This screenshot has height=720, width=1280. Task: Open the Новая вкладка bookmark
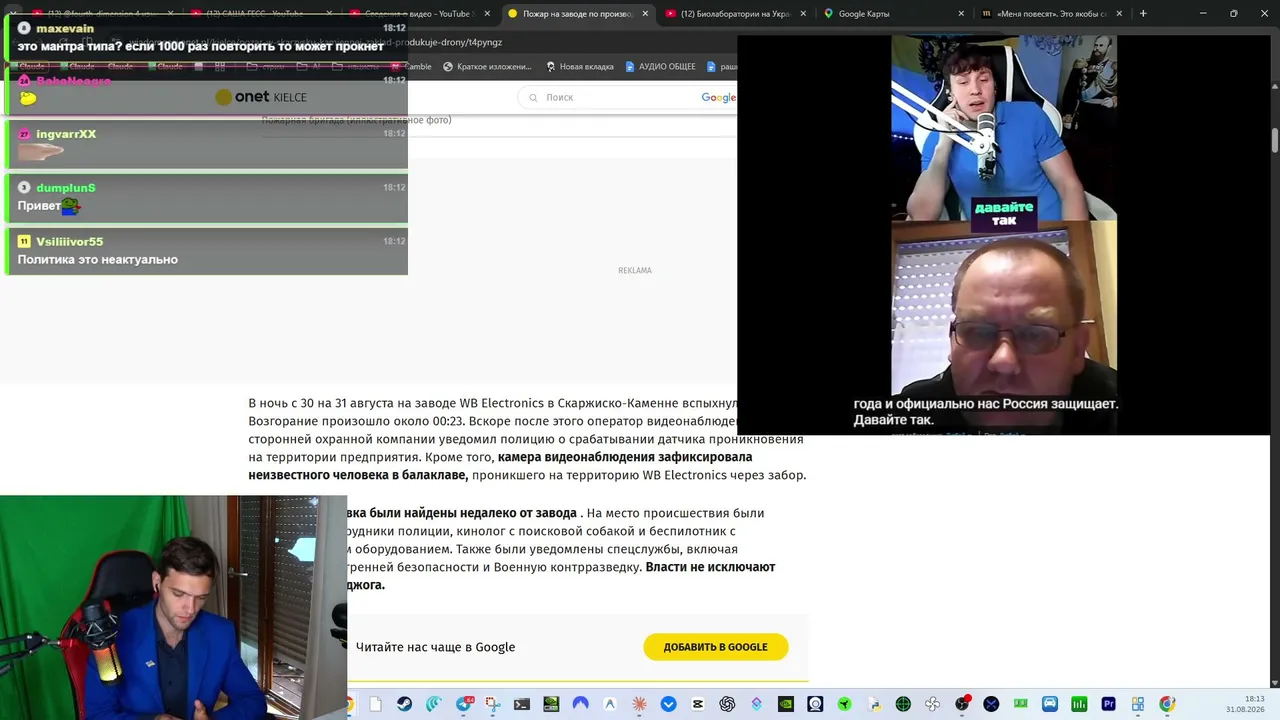pyautogui.click(x=579, y=67)
